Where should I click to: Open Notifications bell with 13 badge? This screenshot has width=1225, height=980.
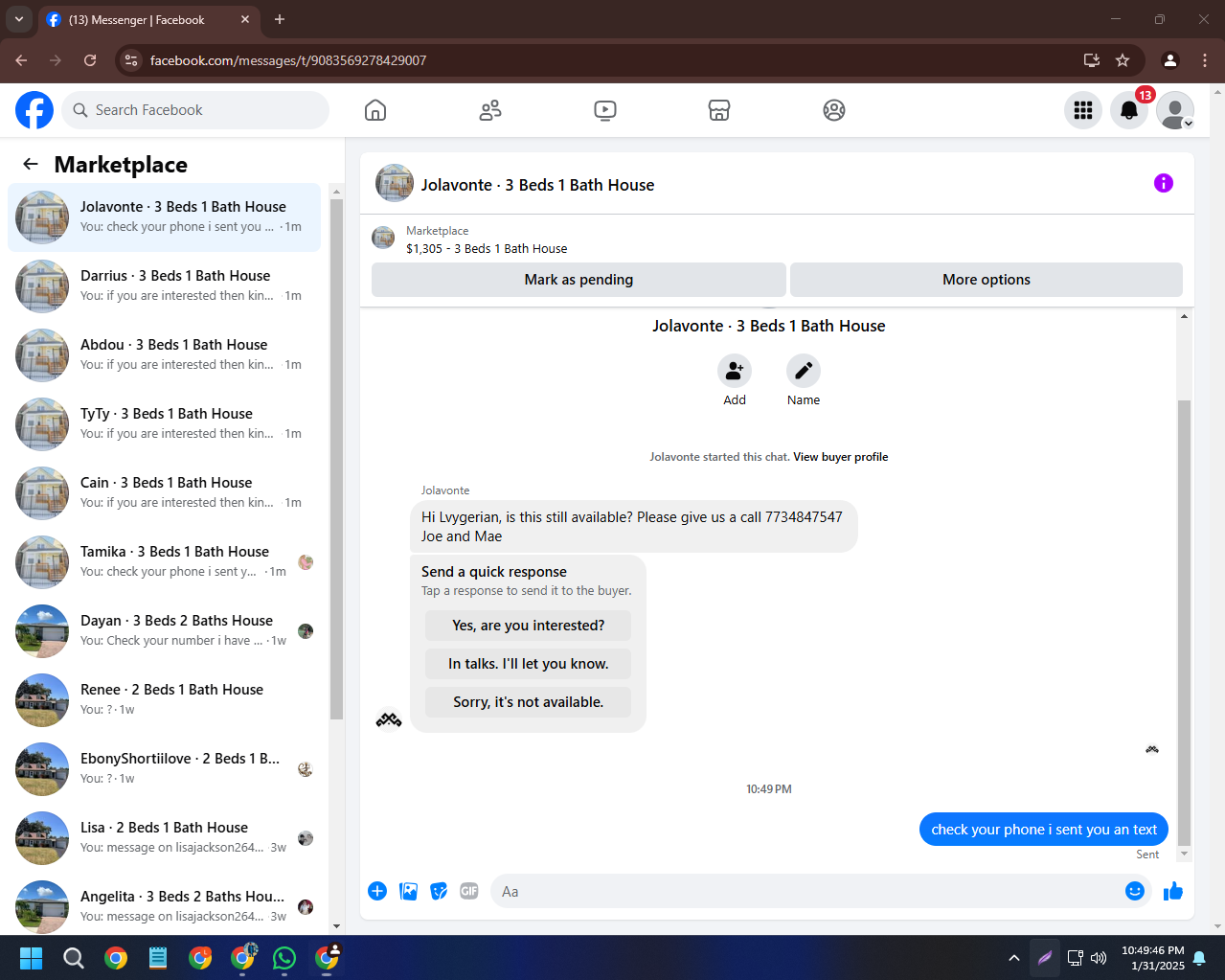[x=1129, y=110]
